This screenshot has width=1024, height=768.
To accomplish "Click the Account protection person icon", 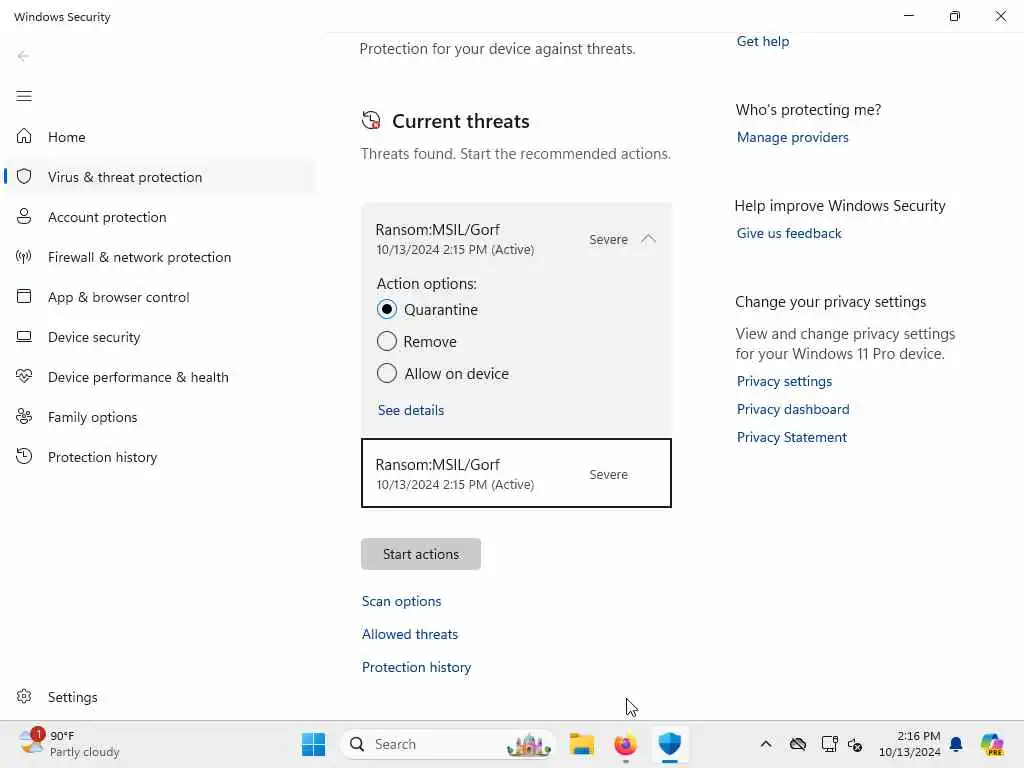I will tap(24, 216).
